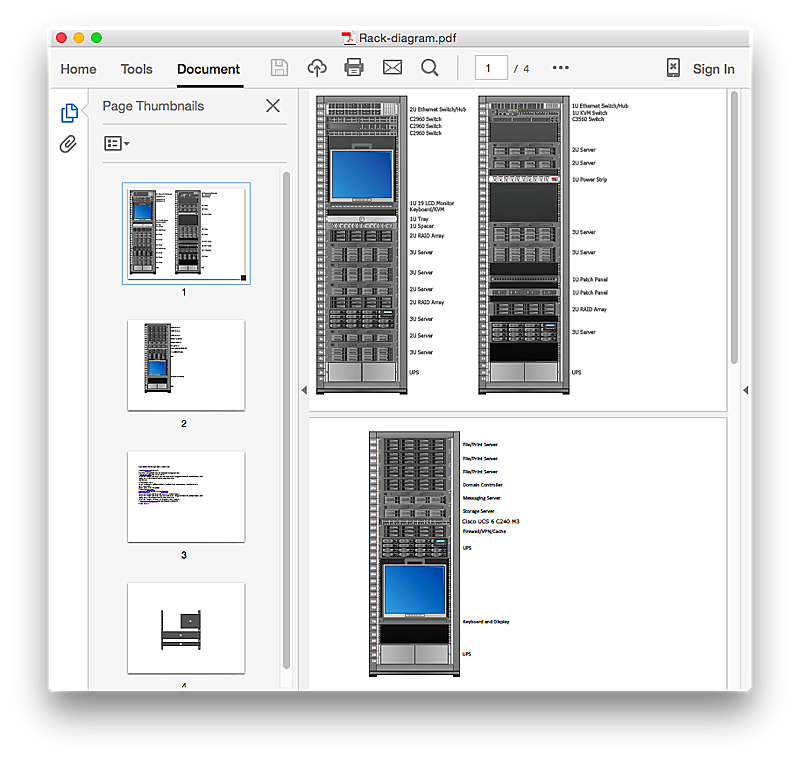Screen dimensions: 800x761
Task: Click the Save file floppy disk icon
Action: click(280, 68)
